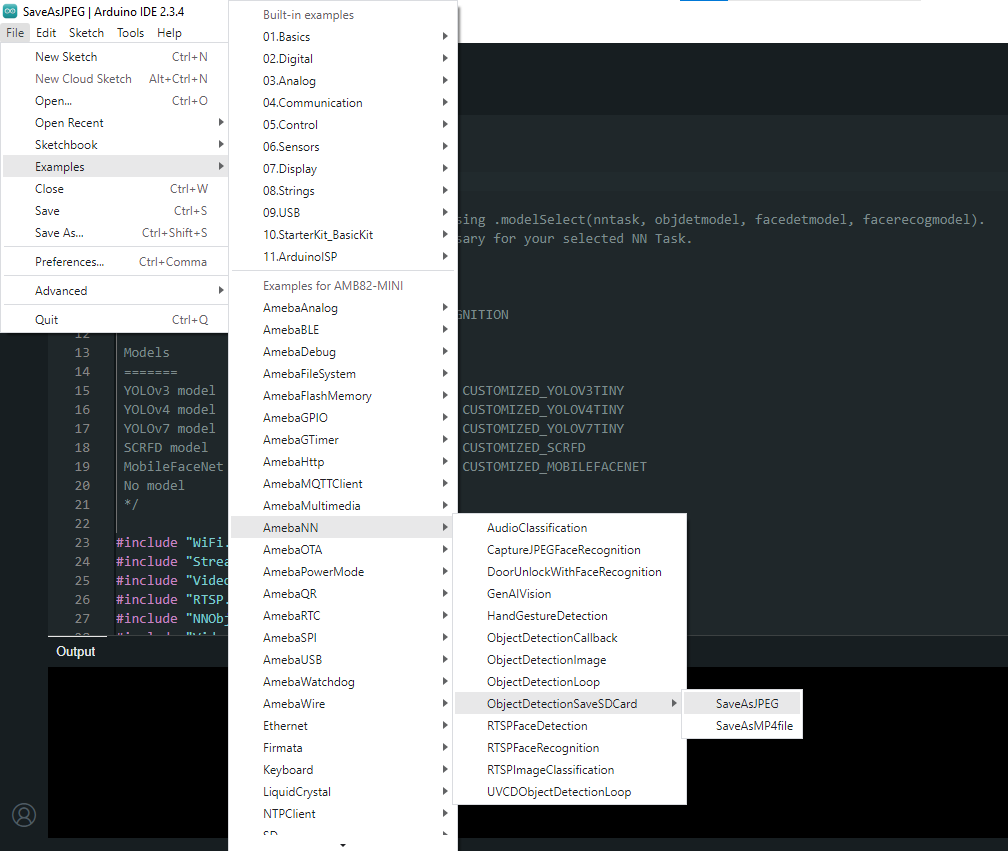This screenshot has height=851, width=1008.
Task: Expand the 05.Control examples
Action: [x=343, y=125]
